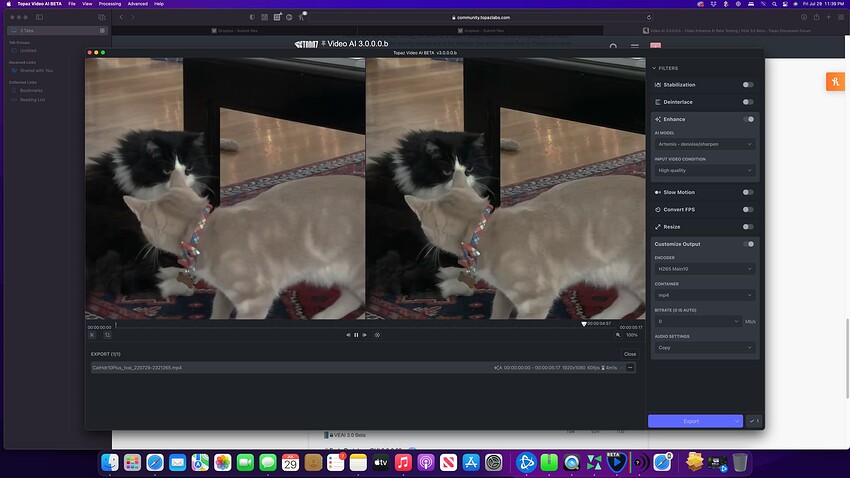This screenshot has width=850, height=478.
Task: Open Music app from the dock
Action: pos(403,462)
